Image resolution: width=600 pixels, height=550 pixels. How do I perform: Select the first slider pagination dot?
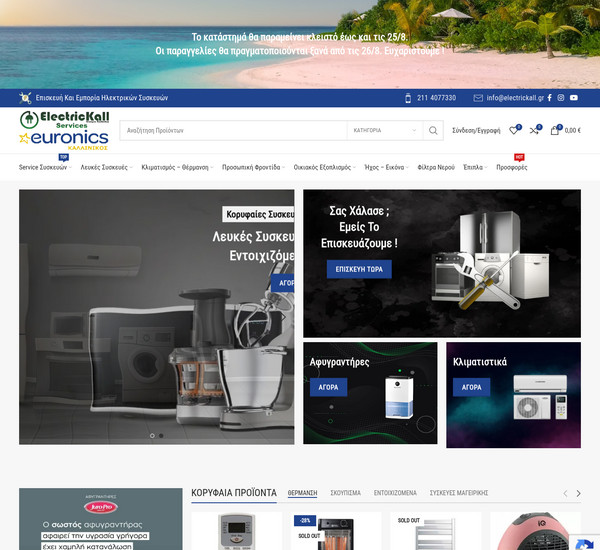click(152, 436)
